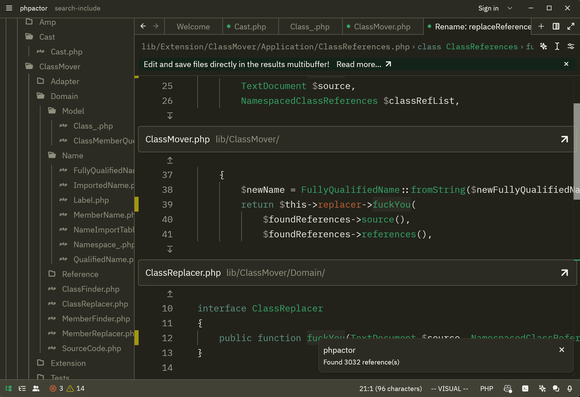
Task: Open the phpactor project name menu
Action: (x=33, y=8)
